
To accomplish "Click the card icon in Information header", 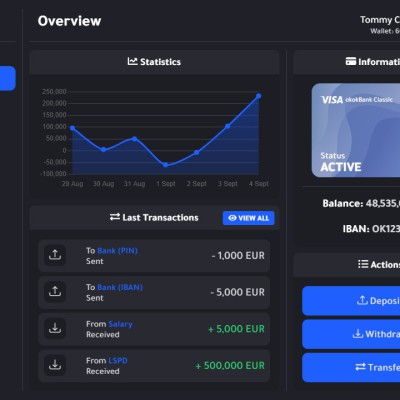I will 351,61.
